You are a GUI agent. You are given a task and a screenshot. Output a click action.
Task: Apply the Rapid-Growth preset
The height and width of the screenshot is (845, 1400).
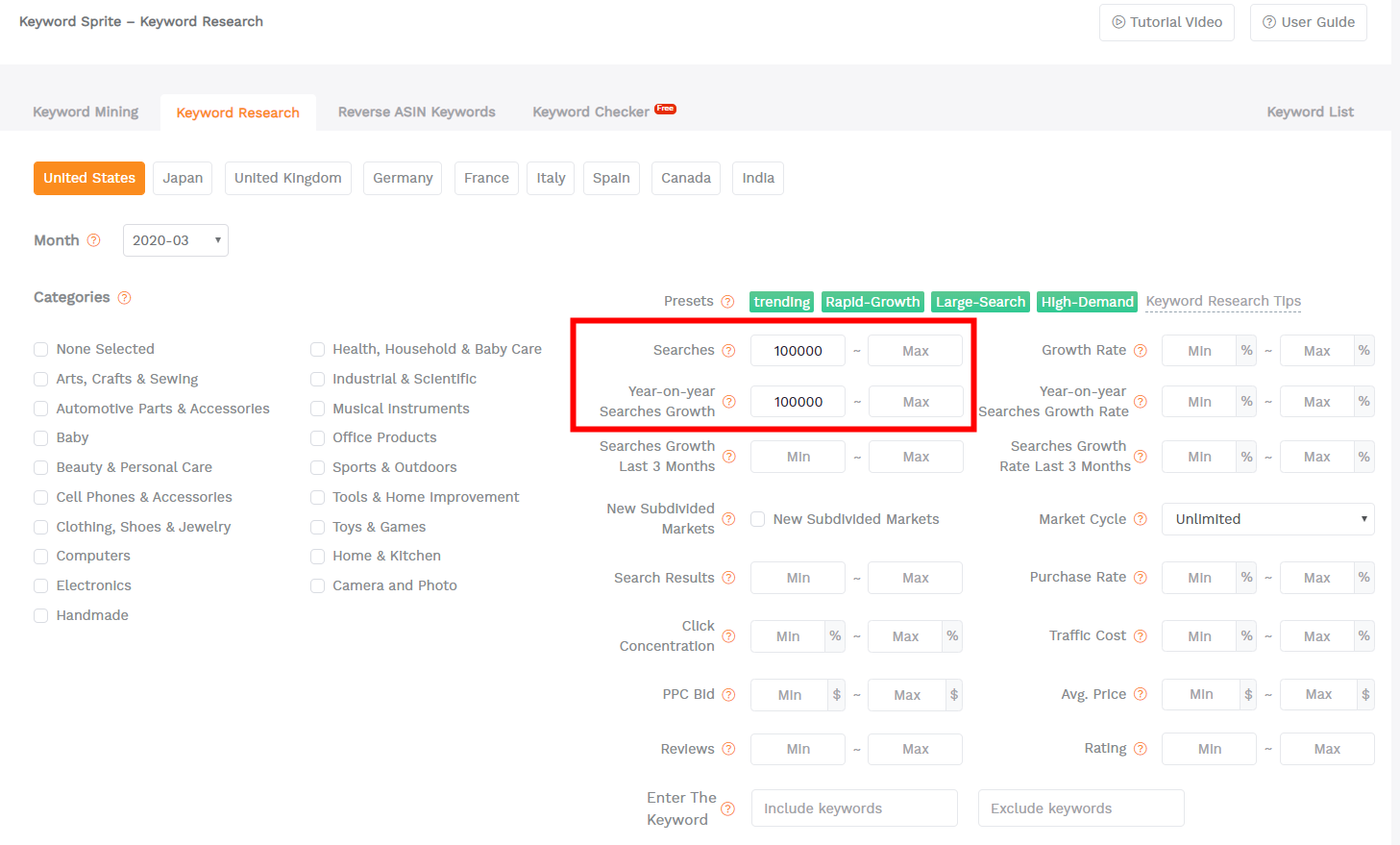coord(872,302)
